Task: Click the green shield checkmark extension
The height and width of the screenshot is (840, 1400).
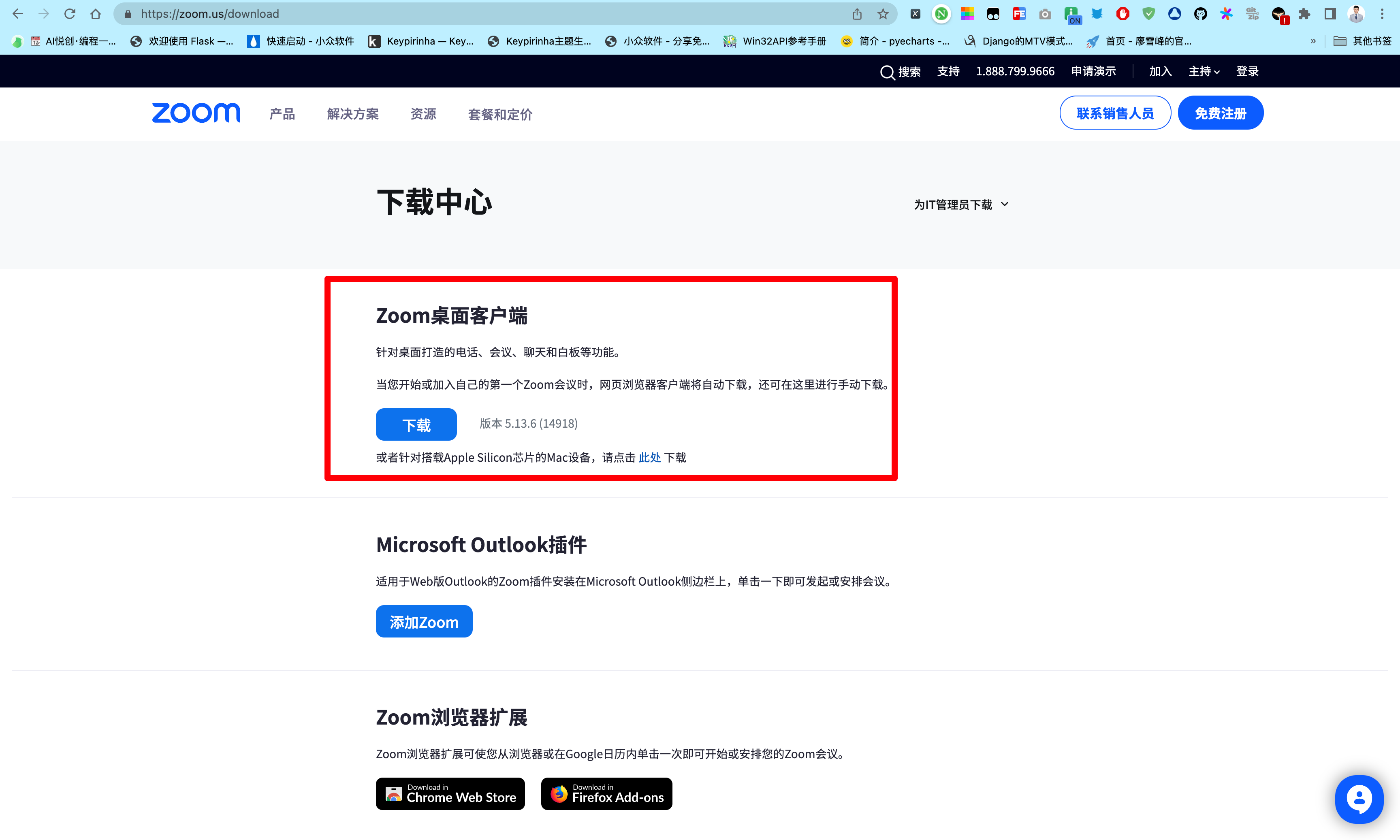Action: (1149, 14)
